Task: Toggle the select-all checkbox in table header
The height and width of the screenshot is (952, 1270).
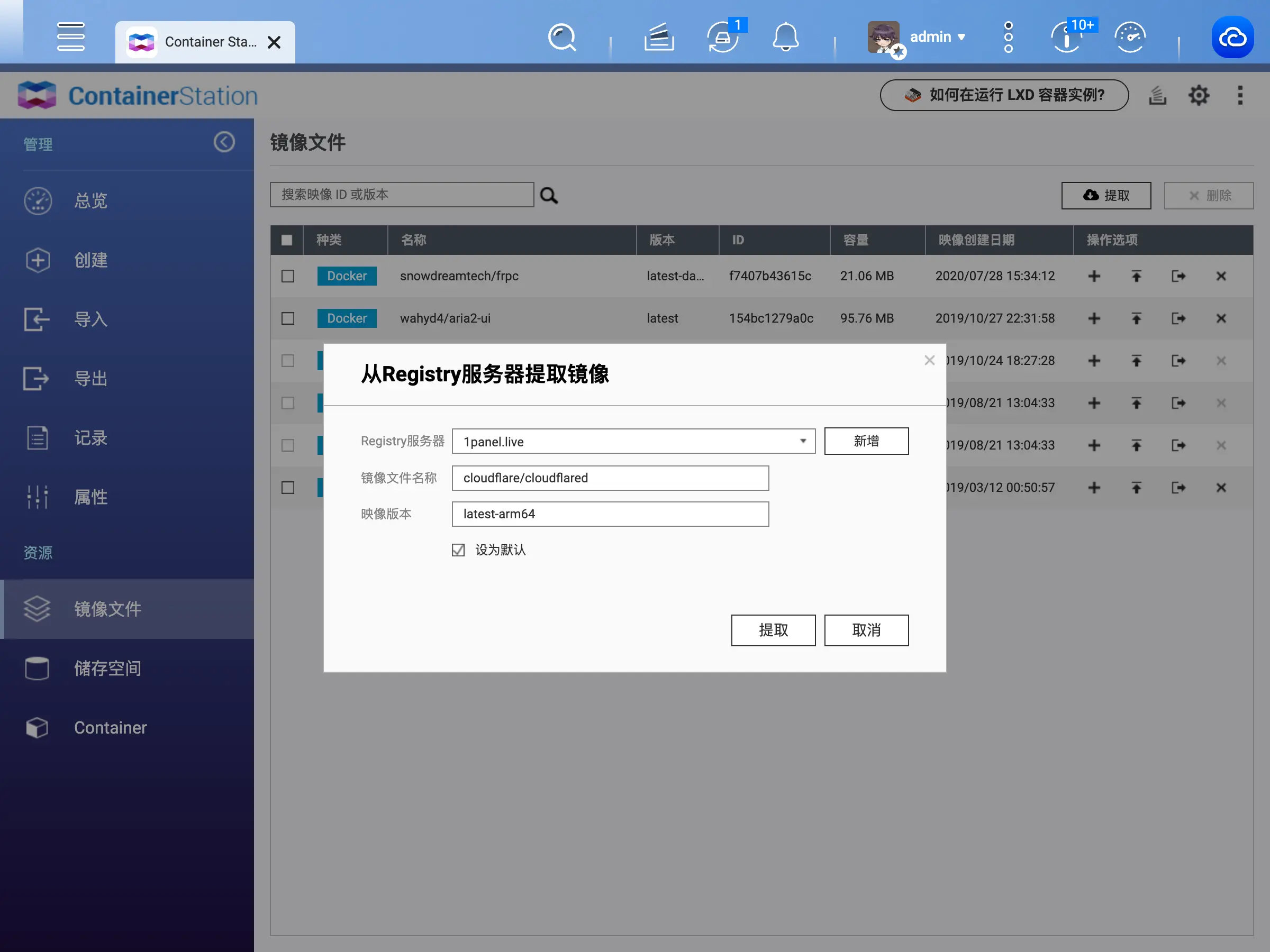Action: click(x=287, y=240)
